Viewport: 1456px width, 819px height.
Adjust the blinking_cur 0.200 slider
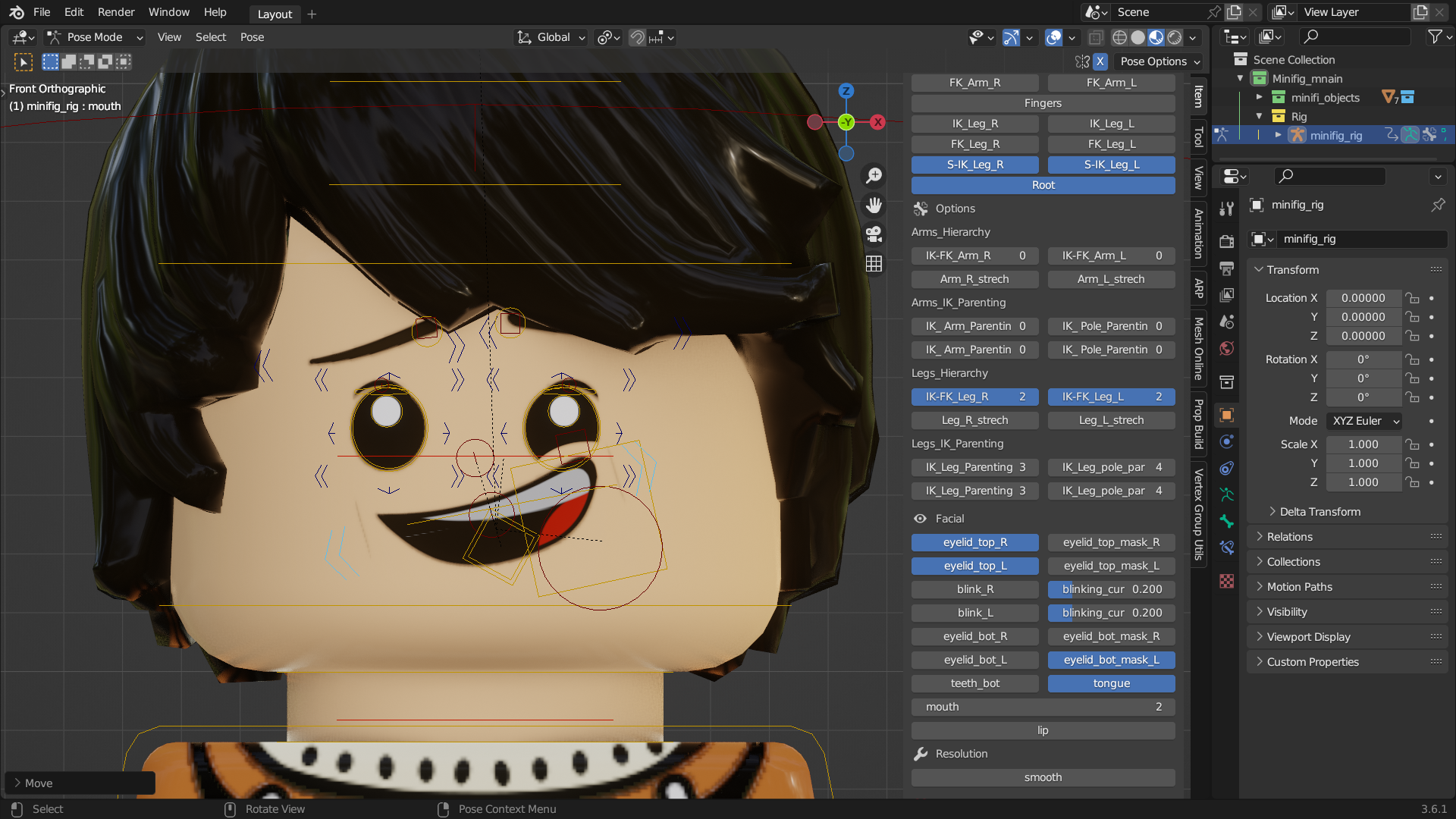[1111, 589]
